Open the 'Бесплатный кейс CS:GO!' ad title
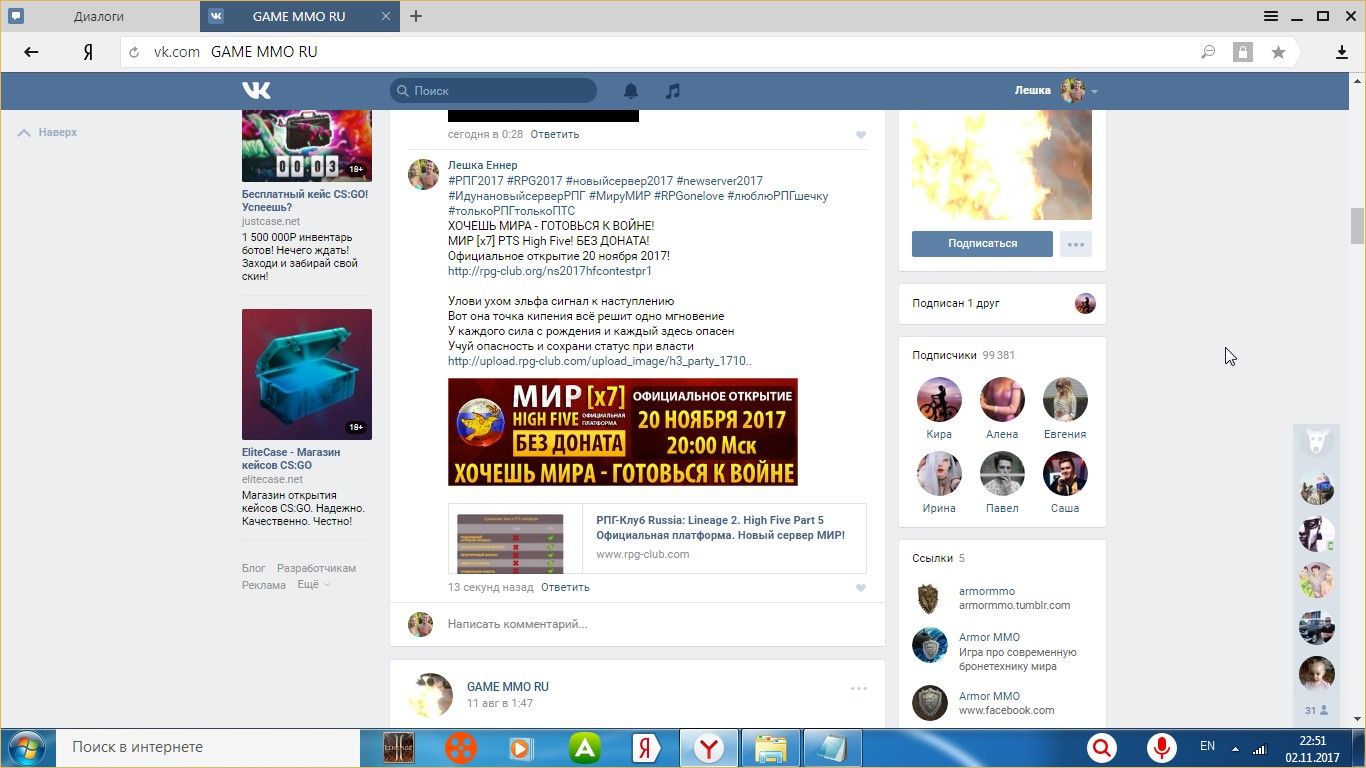This screenshot has width=1366, height=768. [x=305, y=201]
